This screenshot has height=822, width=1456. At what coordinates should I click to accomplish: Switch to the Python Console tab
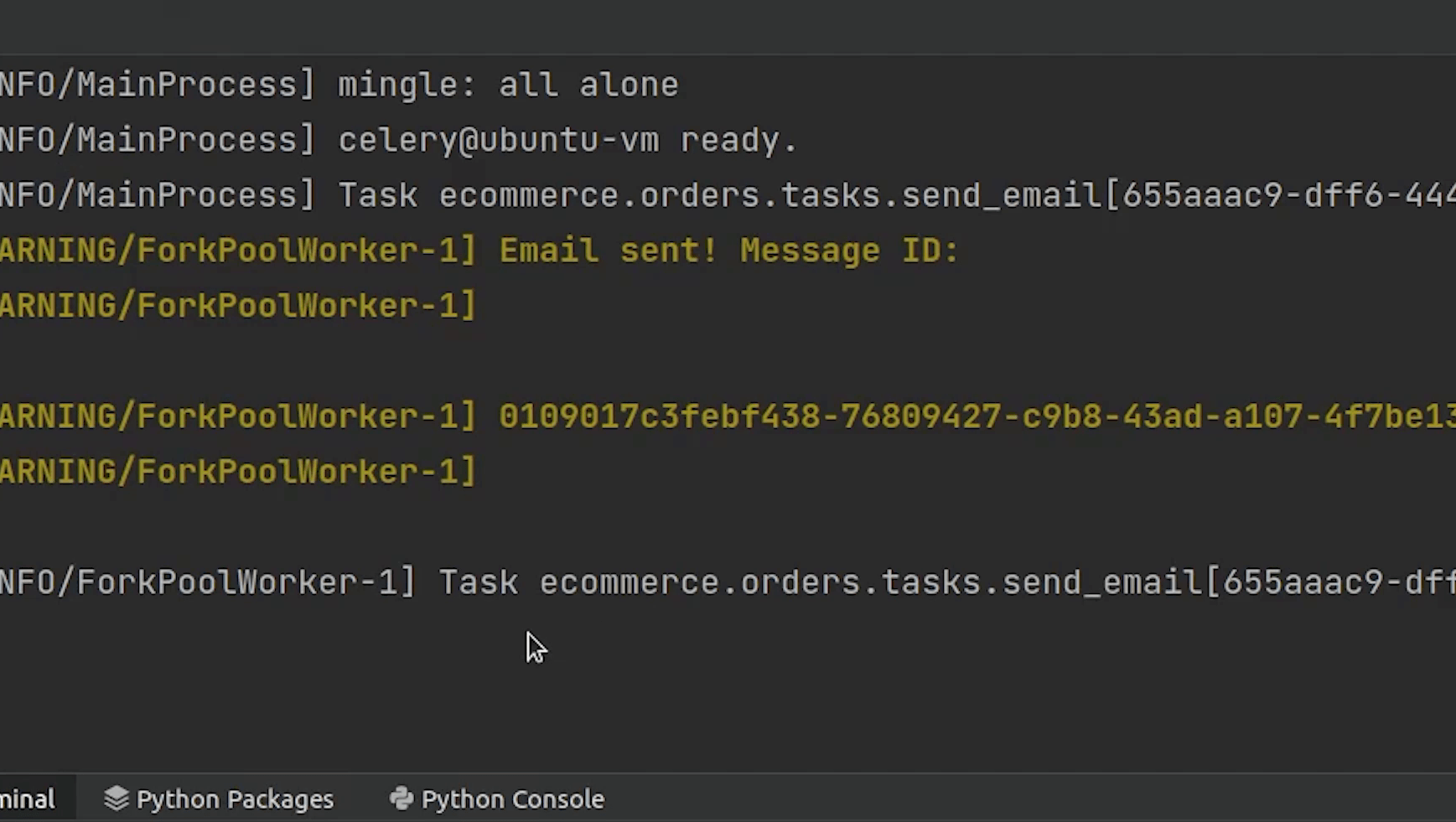511,799
